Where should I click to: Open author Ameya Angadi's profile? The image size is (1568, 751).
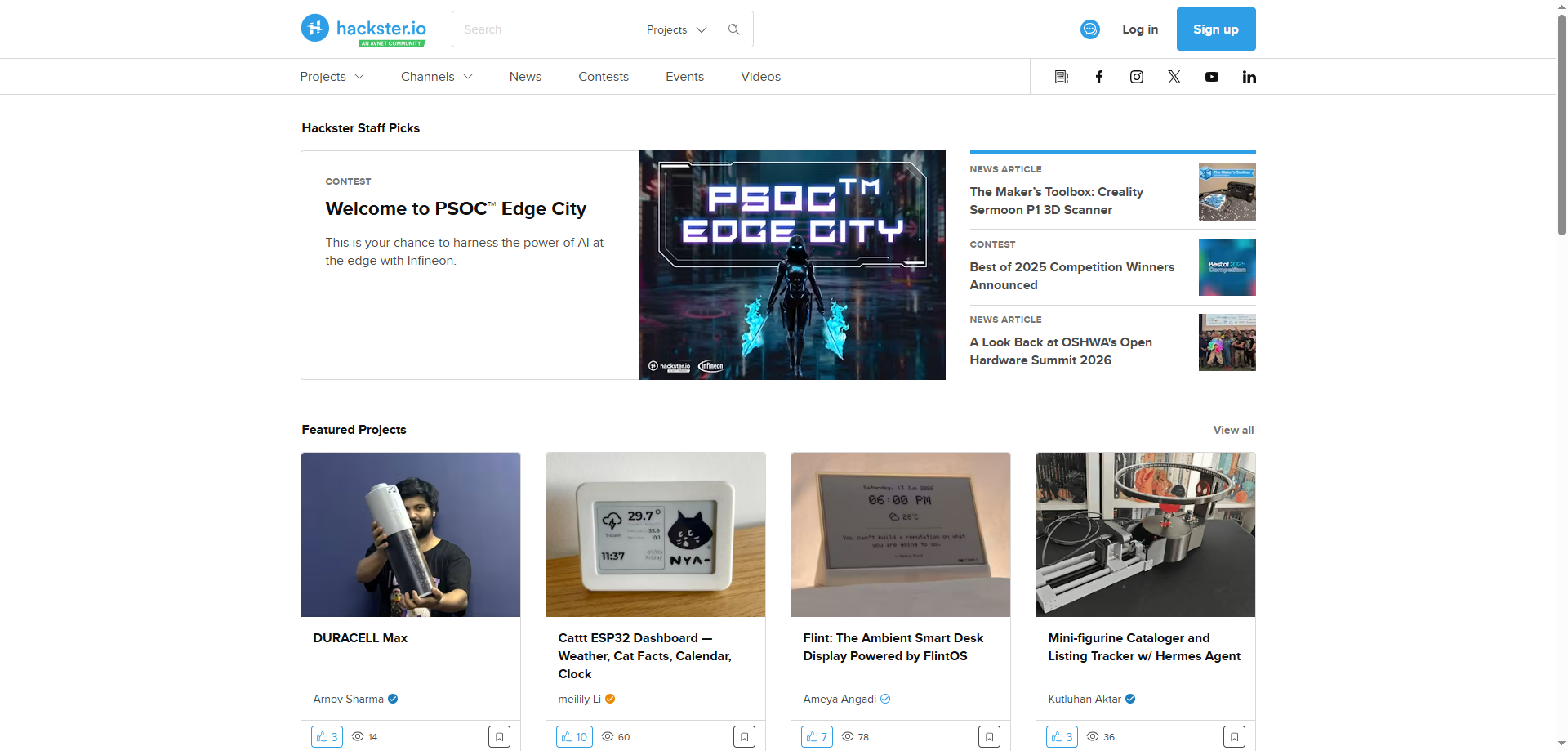(840, 699)
